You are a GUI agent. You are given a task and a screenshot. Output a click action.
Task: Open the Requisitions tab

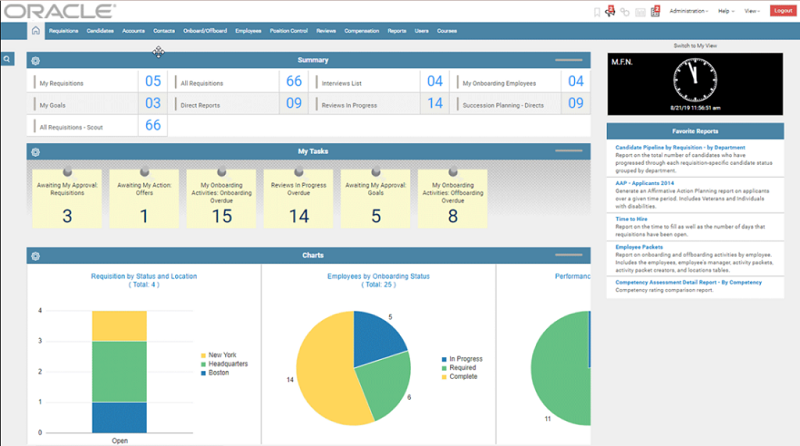[x=63, y=31]
